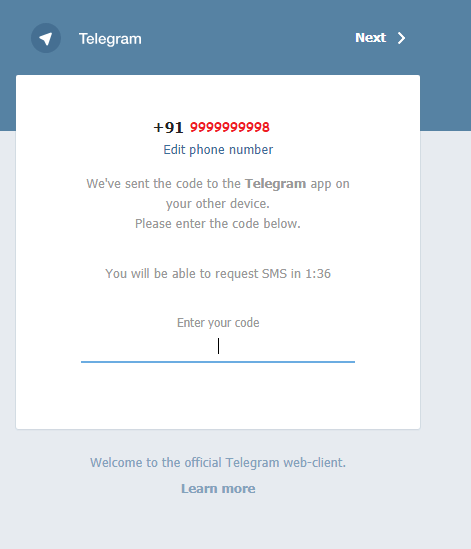Click the Telegram paper plane logo
This screenshot has height=549, width=471.
46,38
